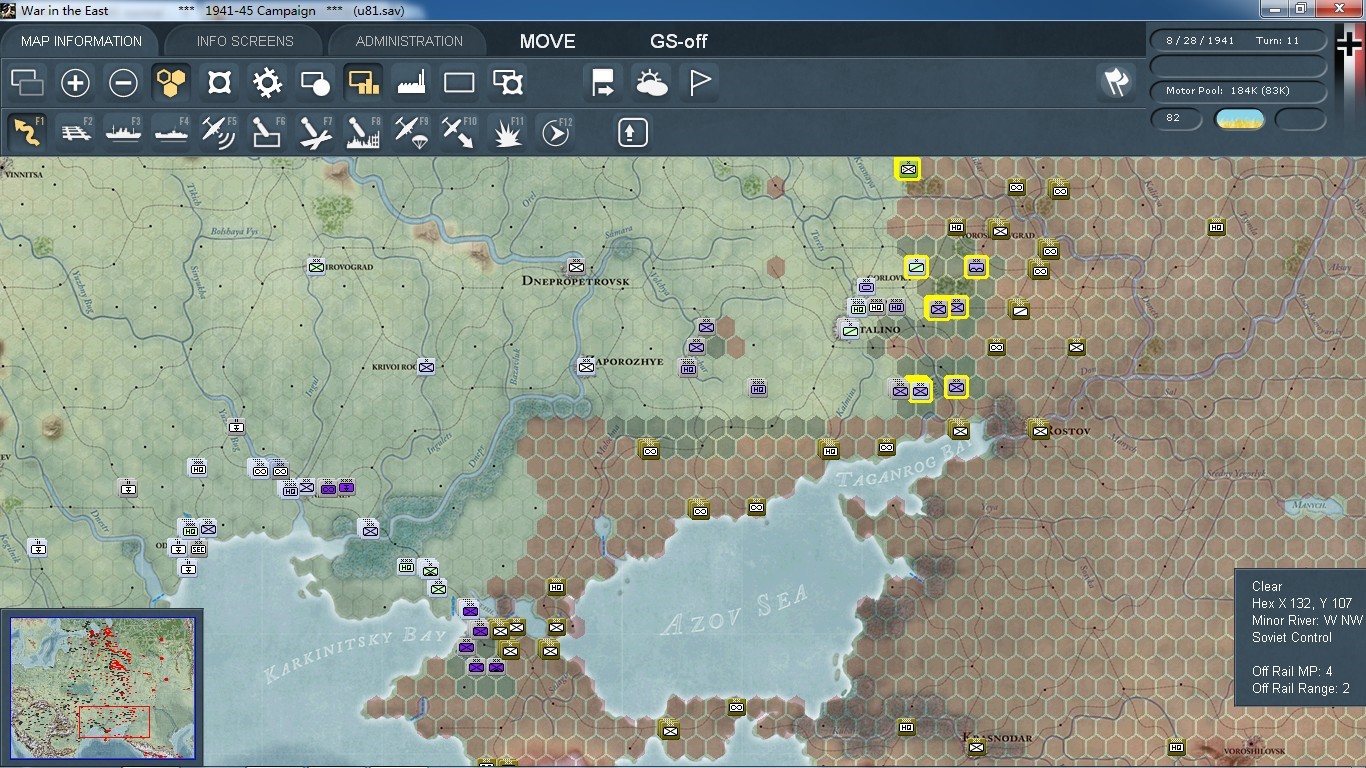This screenshot has width=1366, height=768.
Task: Select the F6 bomb unit icon
Action: (x=267, y=132)
